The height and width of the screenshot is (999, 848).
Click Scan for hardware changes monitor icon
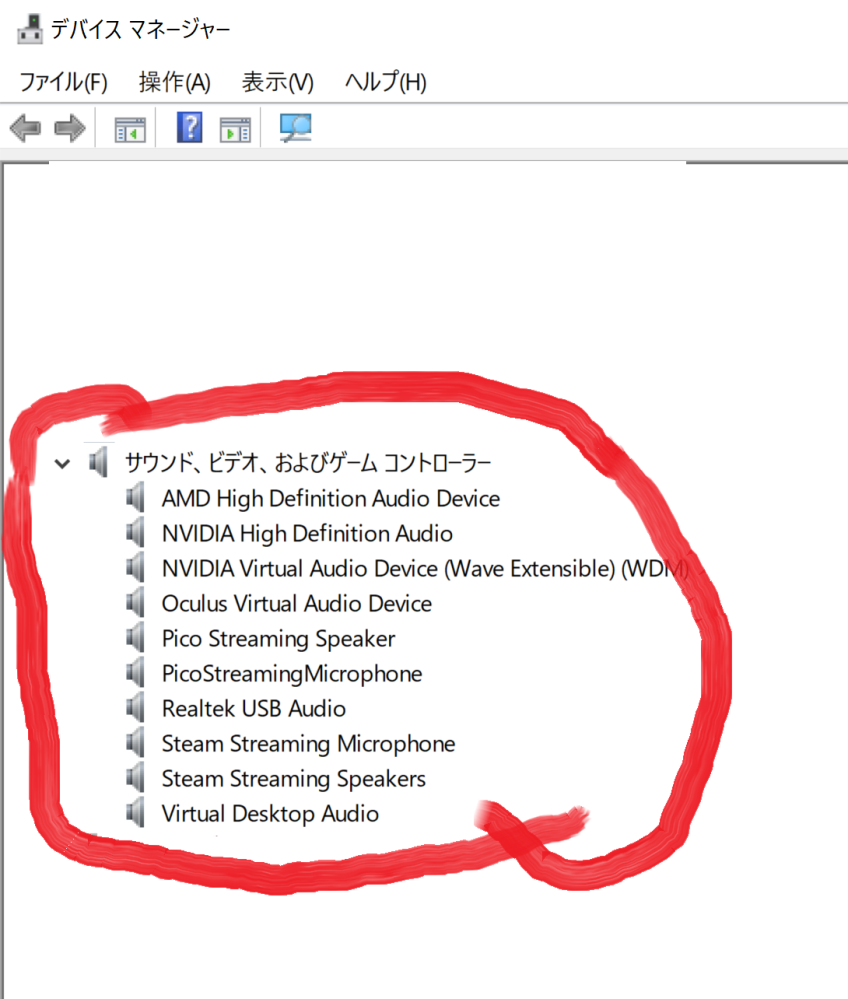(x=296, y=128)
